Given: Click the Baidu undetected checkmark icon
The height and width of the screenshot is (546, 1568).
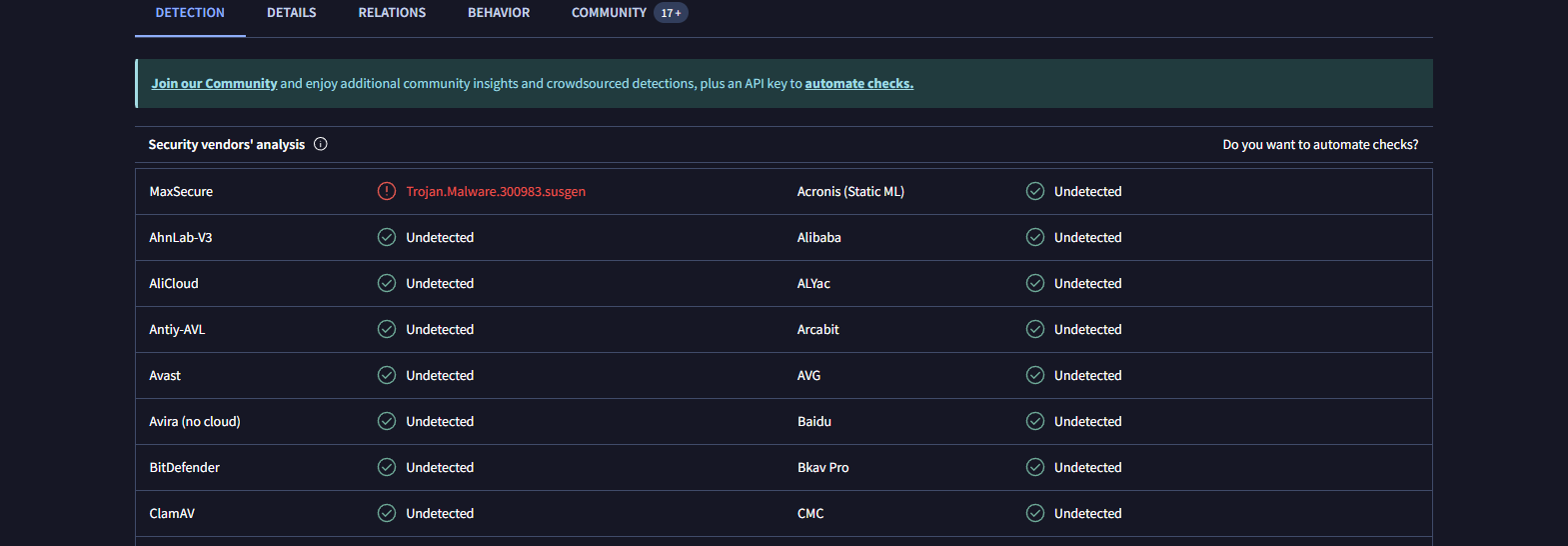Looking at the screenshot, I should [1035, 421].
